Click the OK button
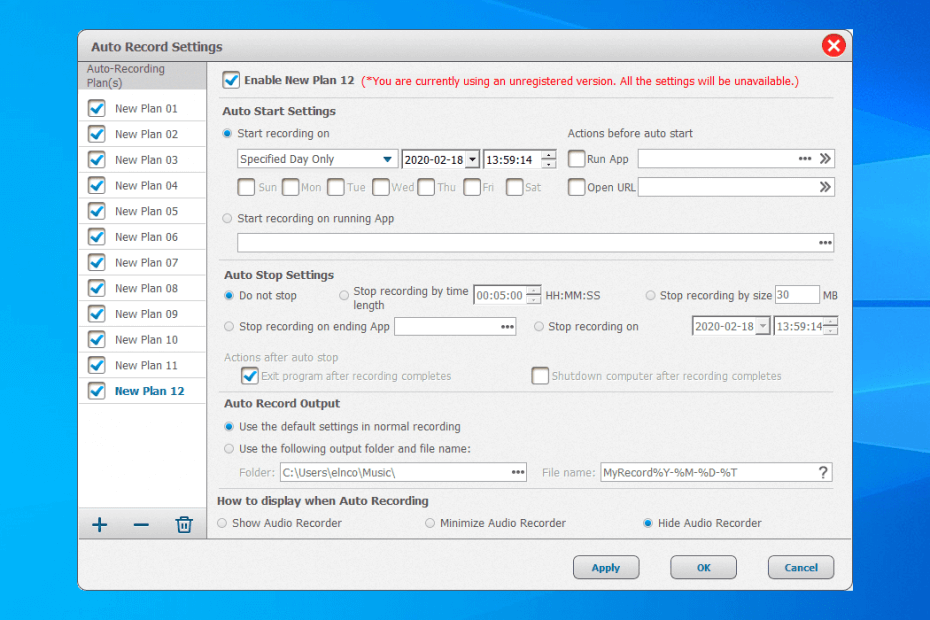 (703, 567)
